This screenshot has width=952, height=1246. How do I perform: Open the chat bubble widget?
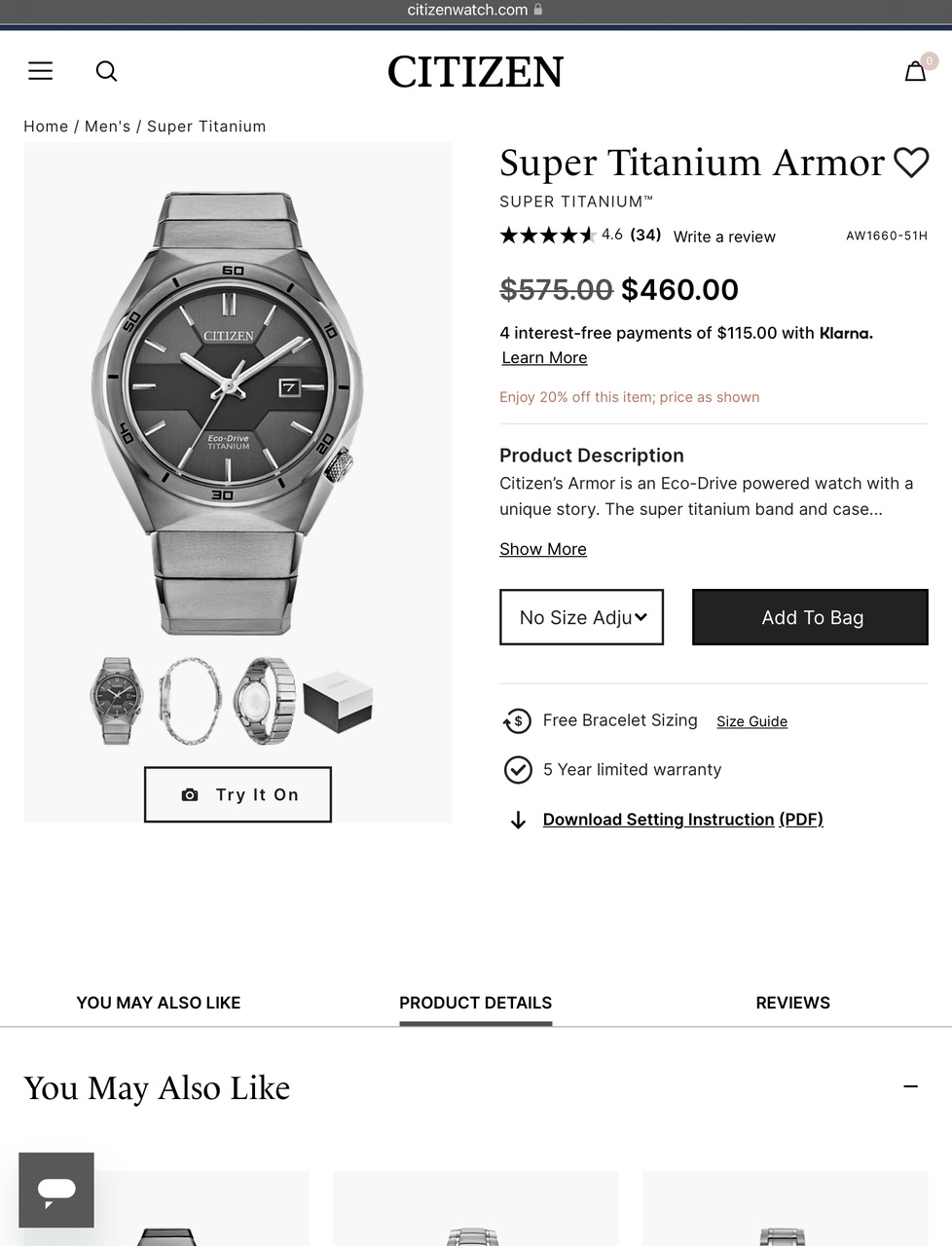point(56,1190)
